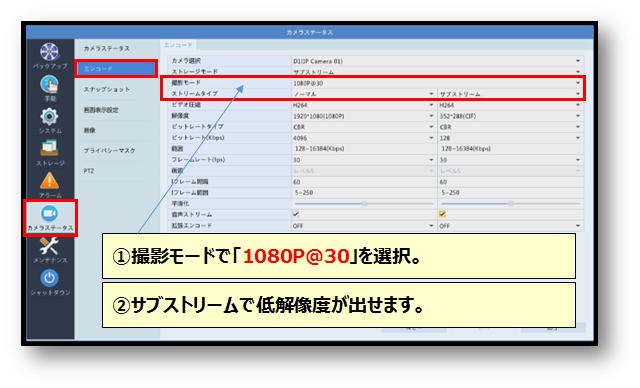Open システム gear settings icon
The image size is (640, 388).
point(49,117)
